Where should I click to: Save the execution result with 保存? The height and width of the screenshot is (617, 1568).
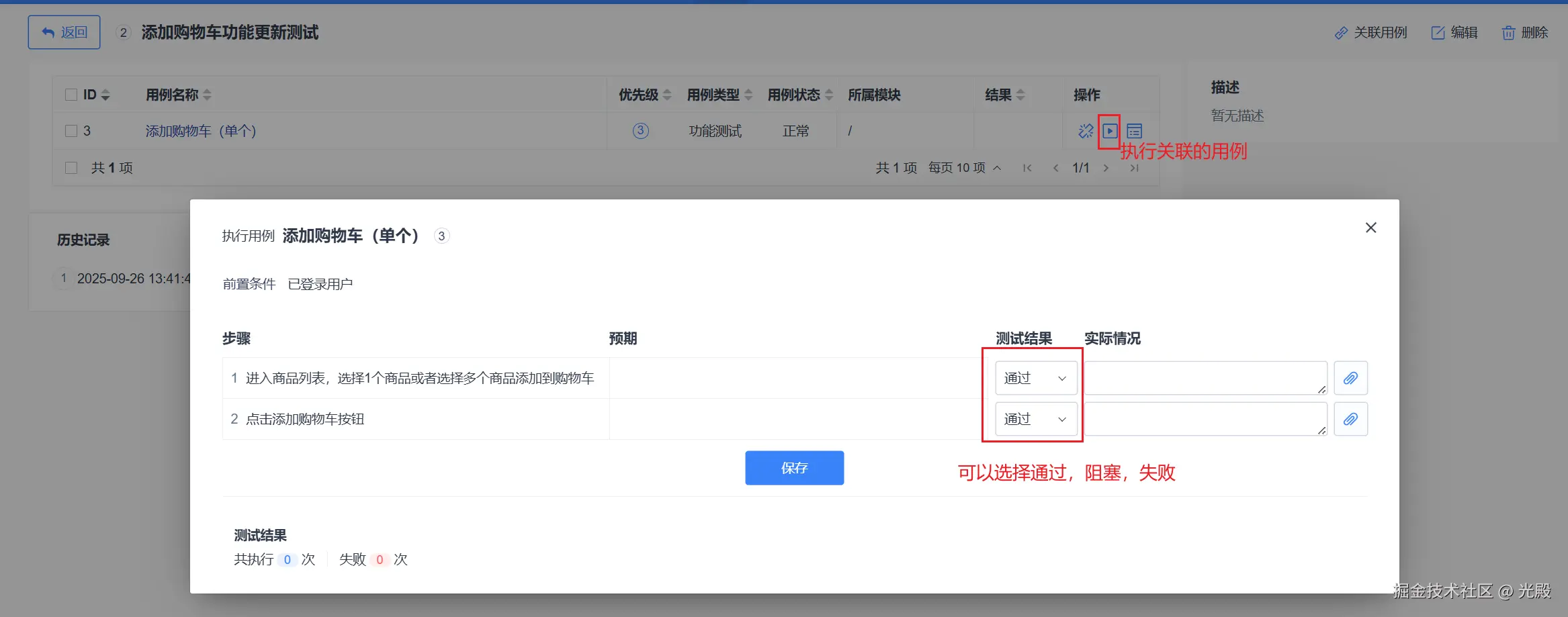coord(794,468)
